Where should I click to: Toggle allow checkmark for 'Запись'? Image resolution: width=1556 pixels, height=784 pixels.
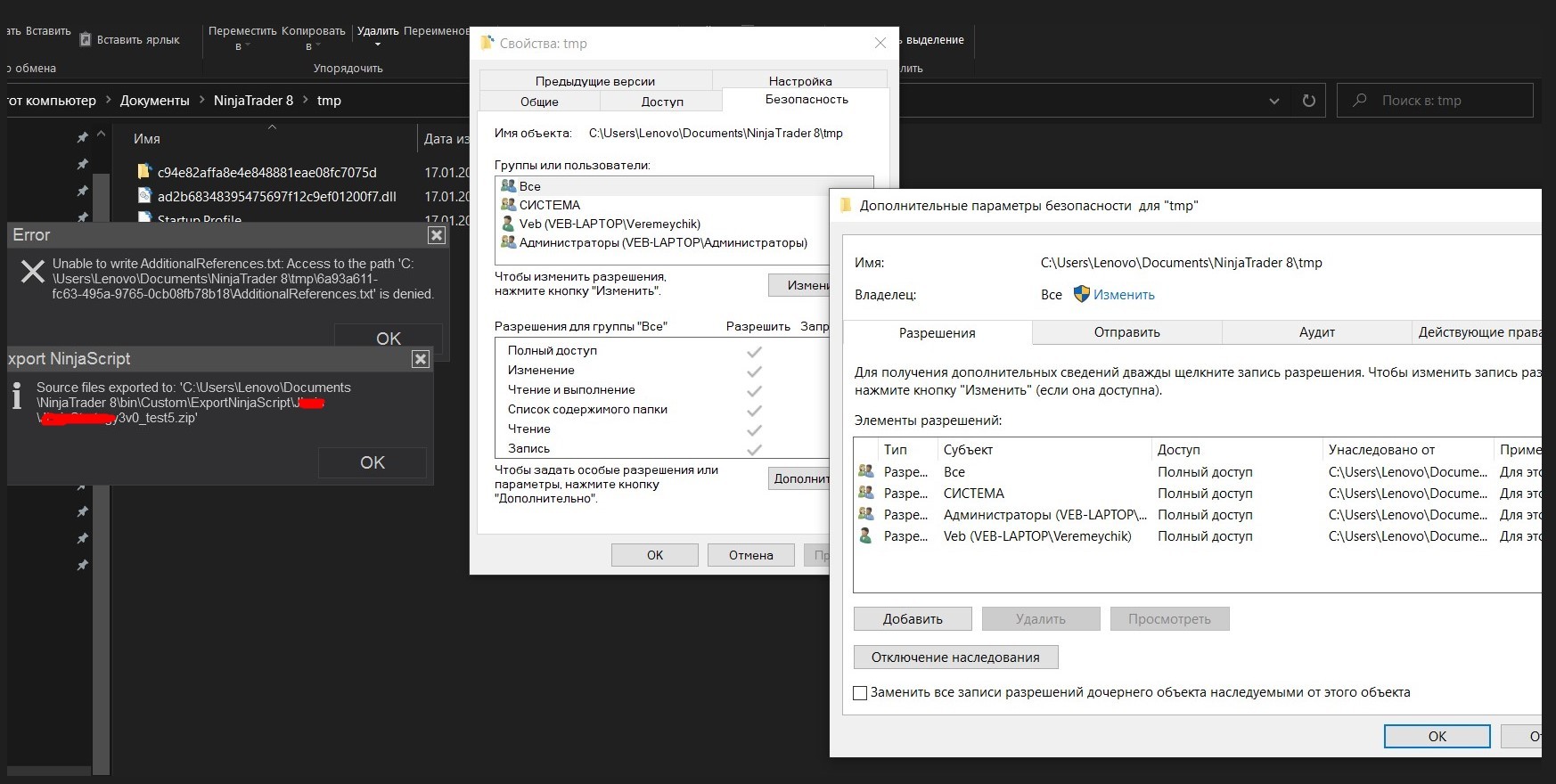pos(754,450)
